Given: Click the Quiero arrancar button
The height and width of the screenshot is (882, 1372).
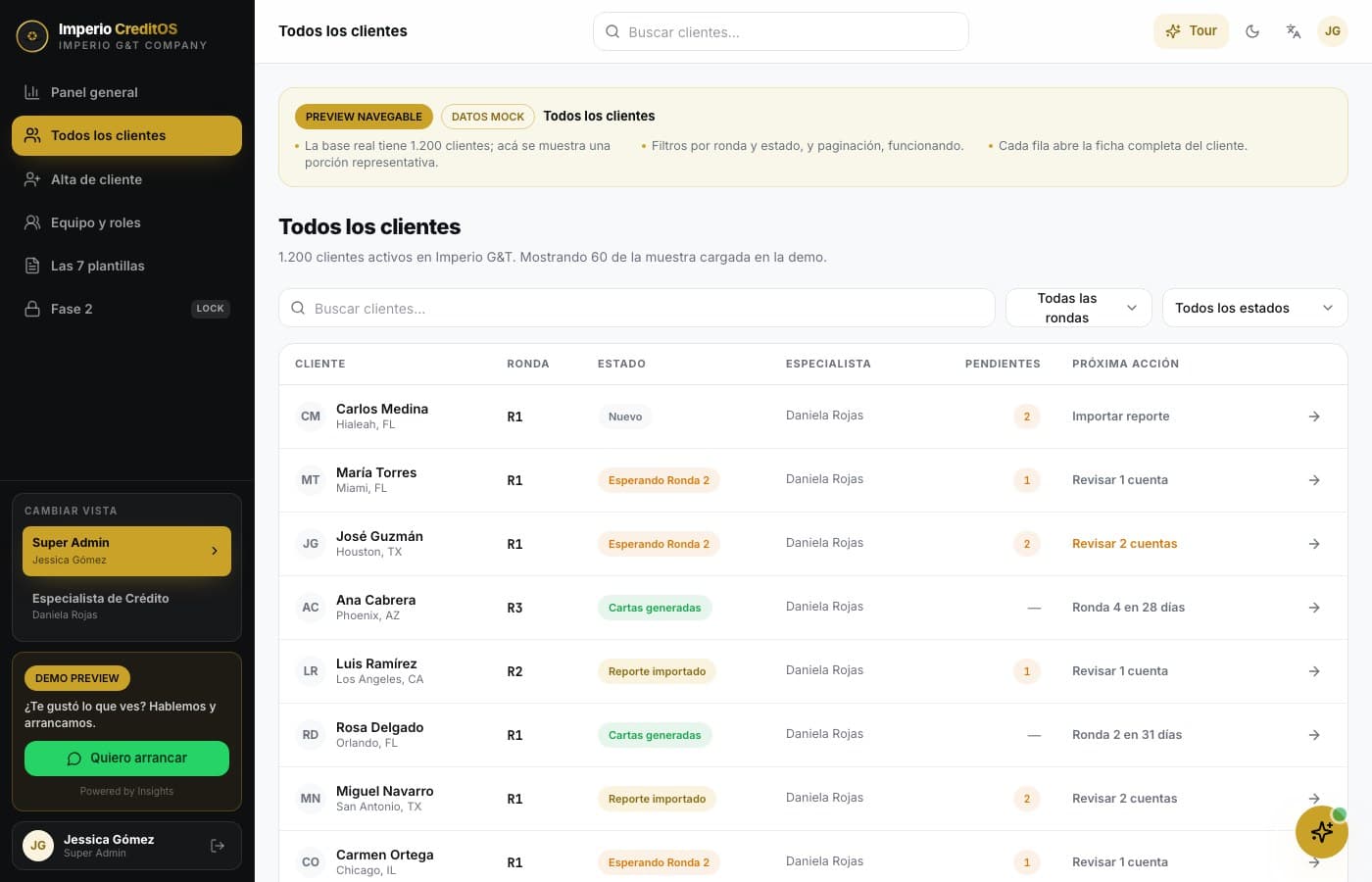Looking at the screenshot, I should (x=126, y=759).
